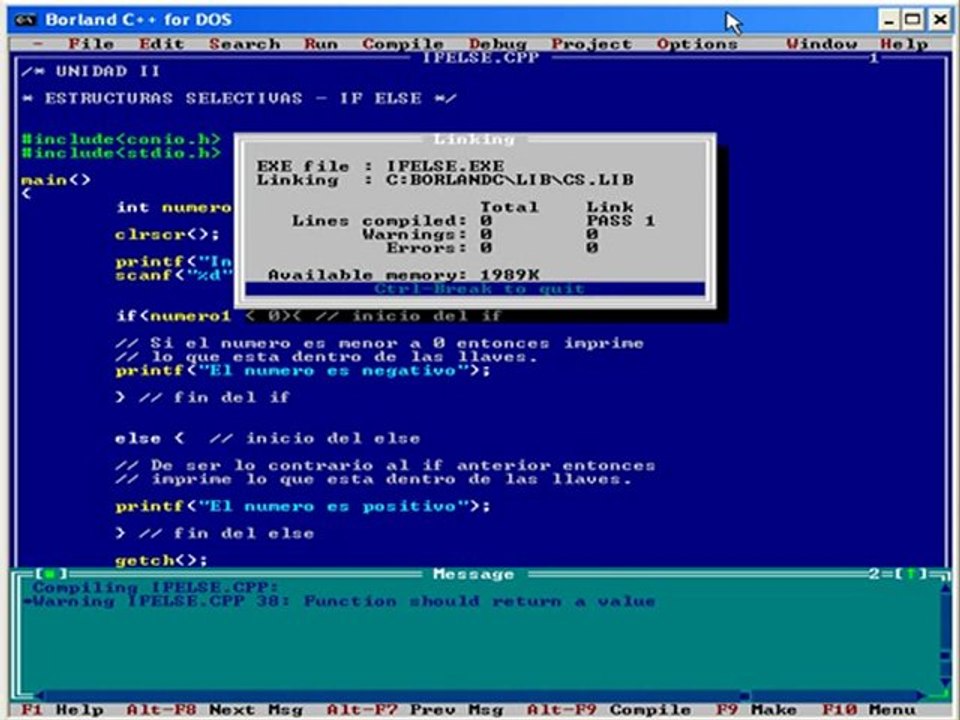Select the warning 'Function should return a value'

coord(339,601)
